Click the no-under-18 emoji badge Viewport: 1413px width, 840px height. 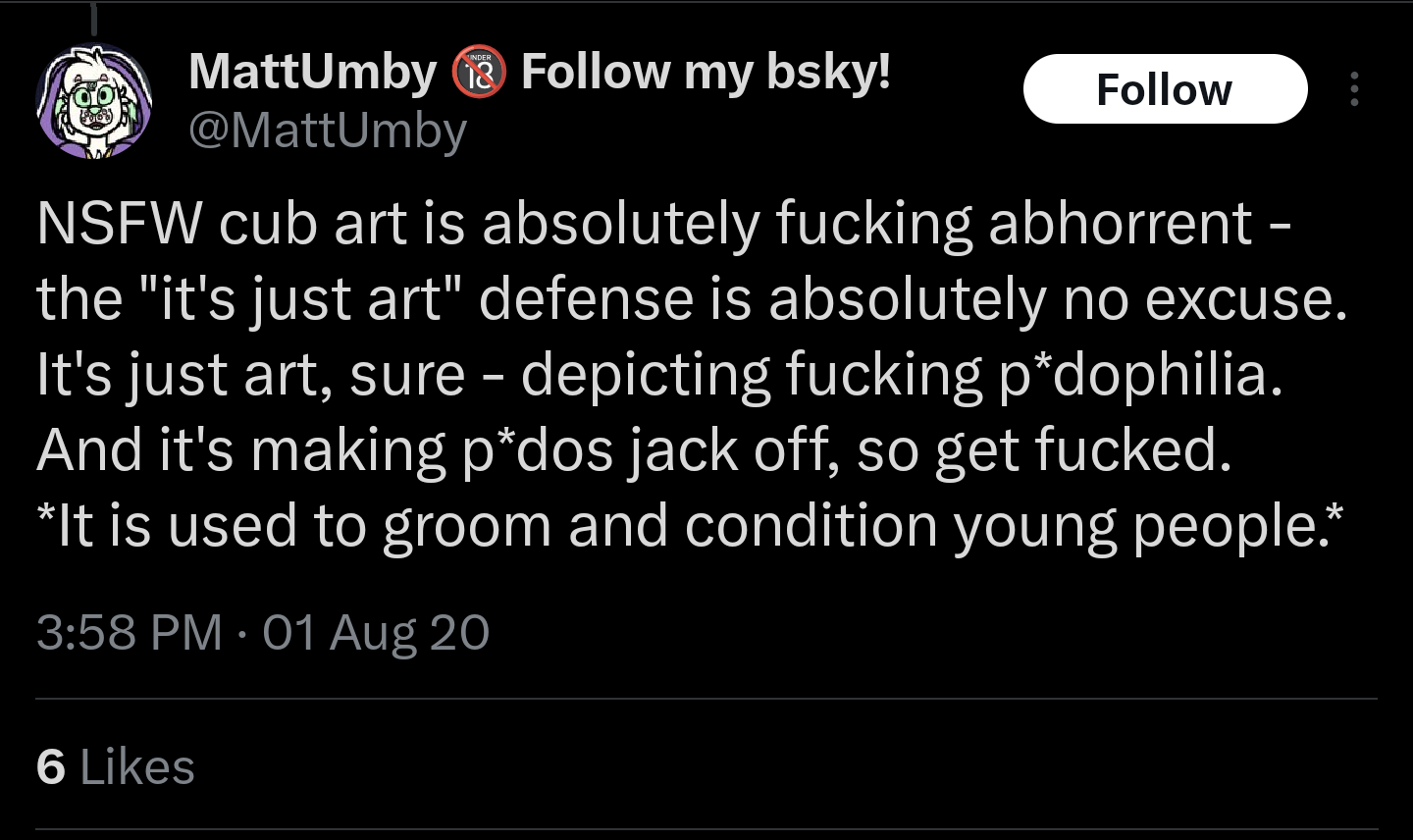coord(479,72)
